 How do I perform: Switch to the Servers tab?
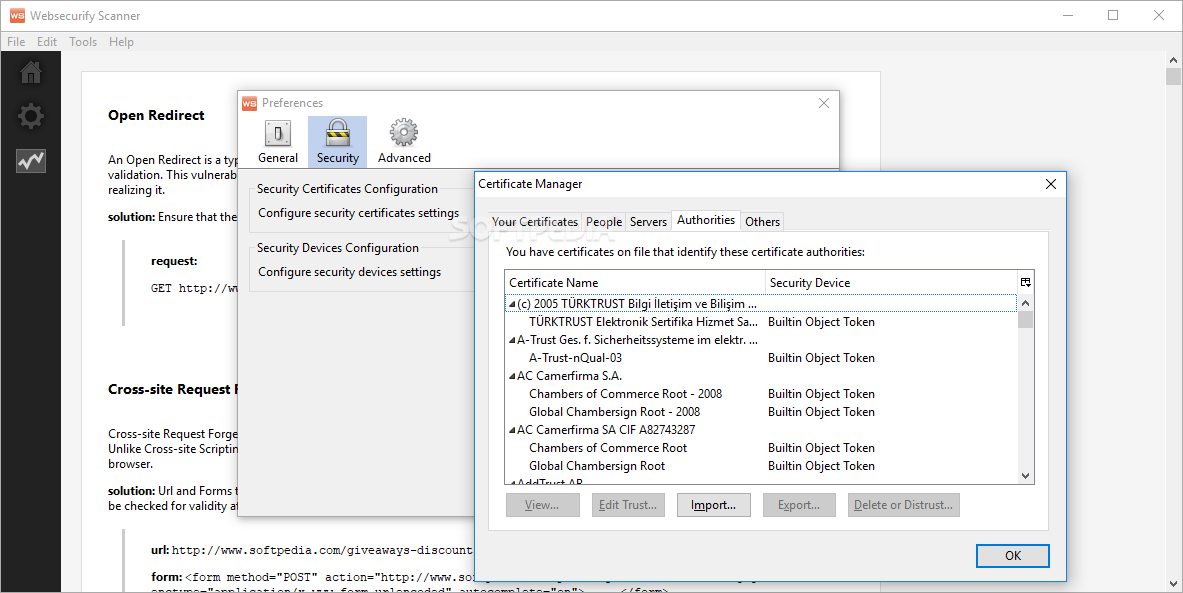click(648, 222)
